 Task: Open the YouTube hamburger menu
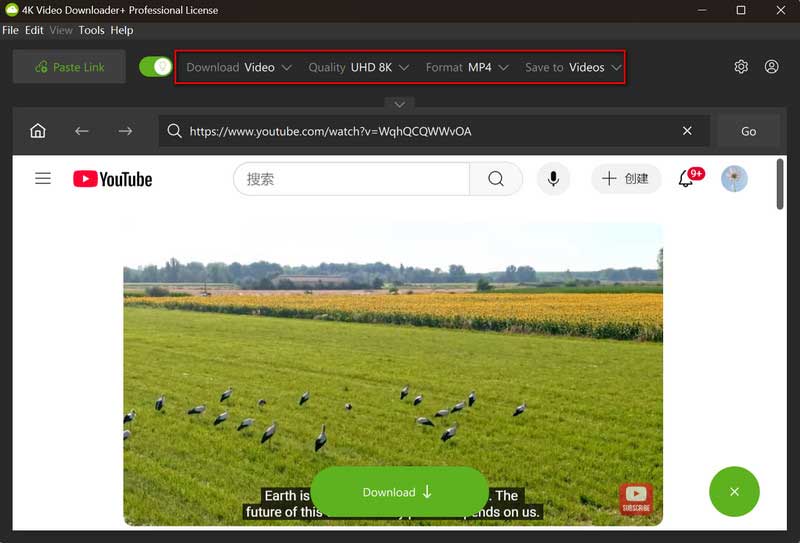pyautogui.click(x=43, y=178)
